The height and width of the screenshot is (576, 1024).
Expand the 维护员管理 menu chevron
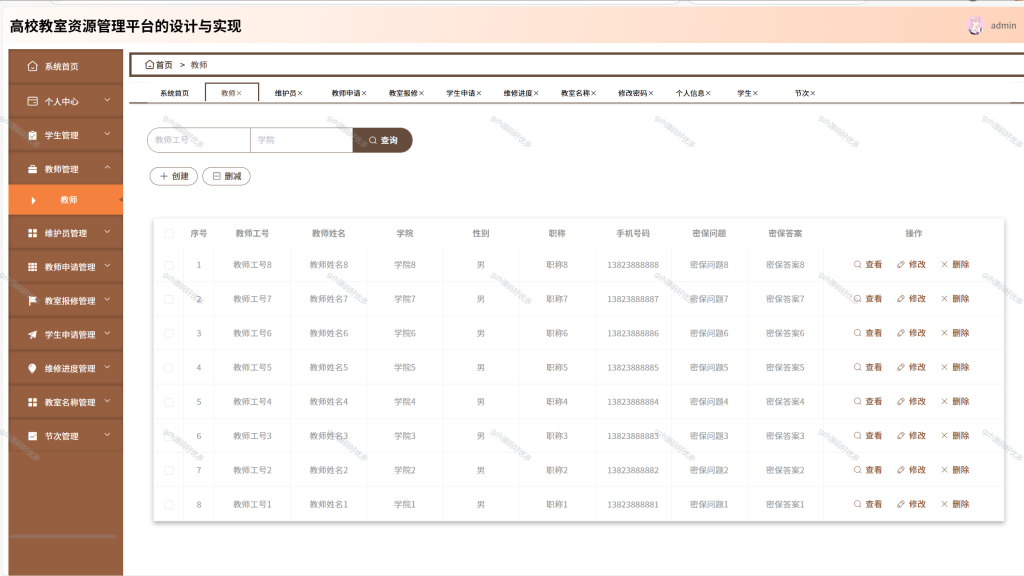(107, 232)
